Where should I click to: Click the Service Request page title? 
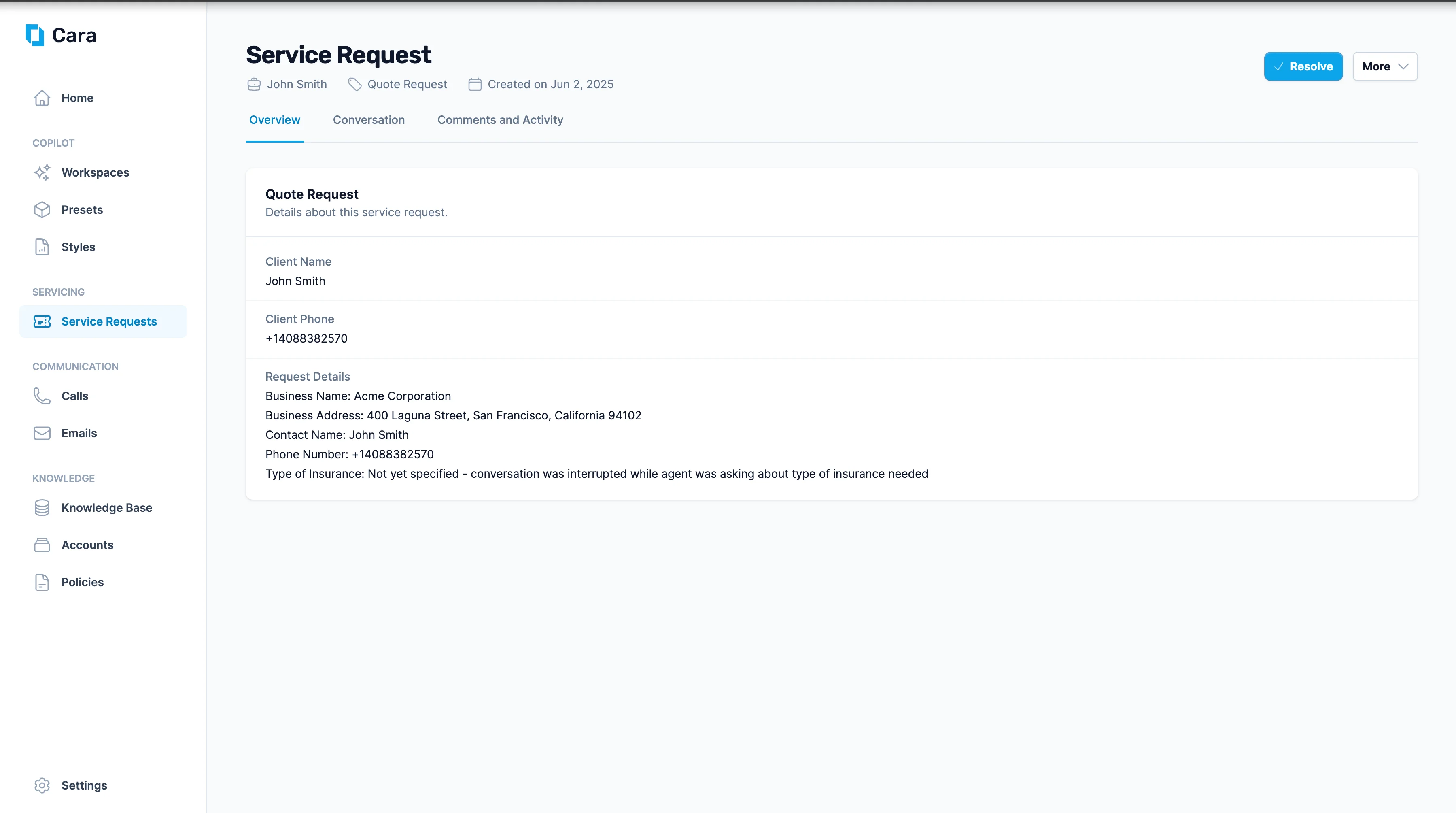339,55
